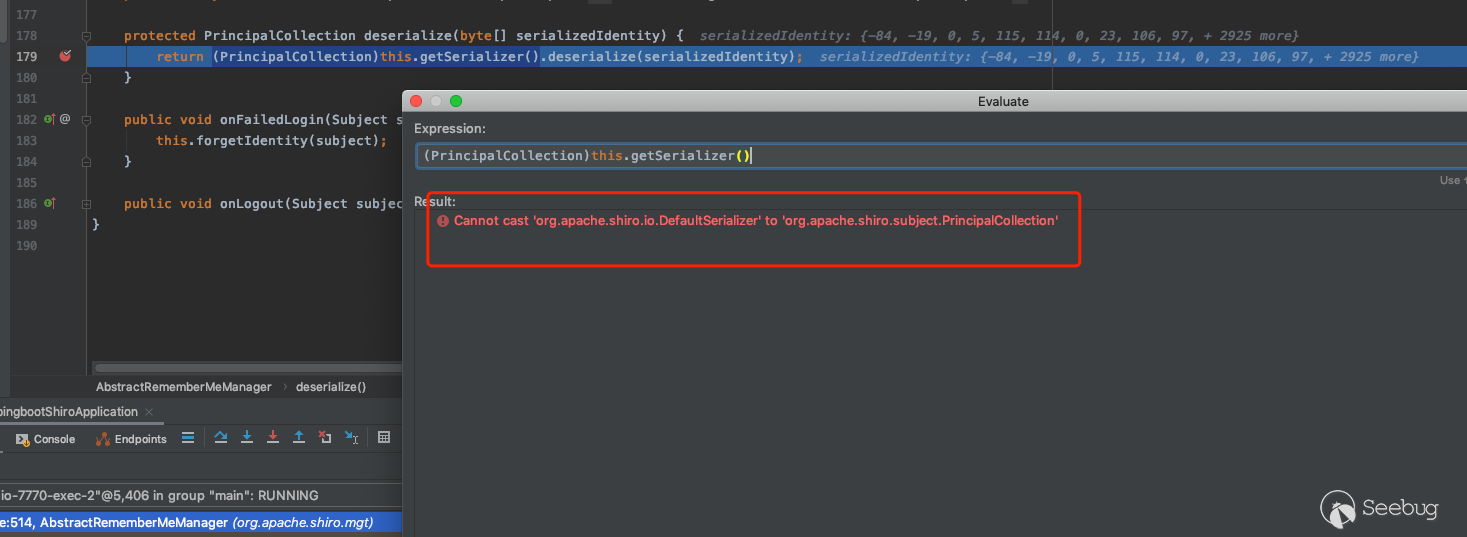Collapse the deserialize method at line 178
The width and height of the screenshot is (1467, 537).
click(x=87, y=36)
